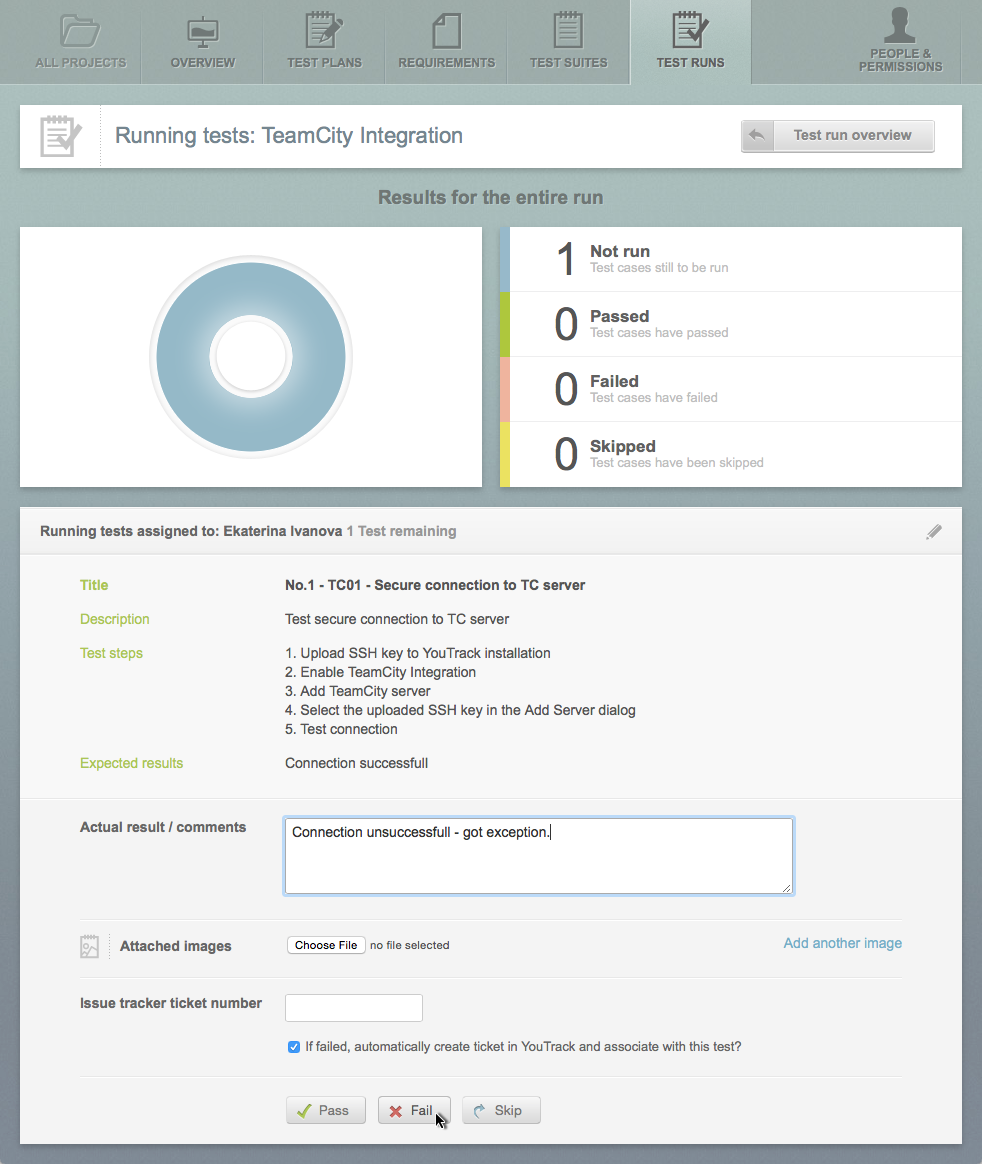
Task: Click the Overview presentation board icon
Action: [x=203, y=30]
